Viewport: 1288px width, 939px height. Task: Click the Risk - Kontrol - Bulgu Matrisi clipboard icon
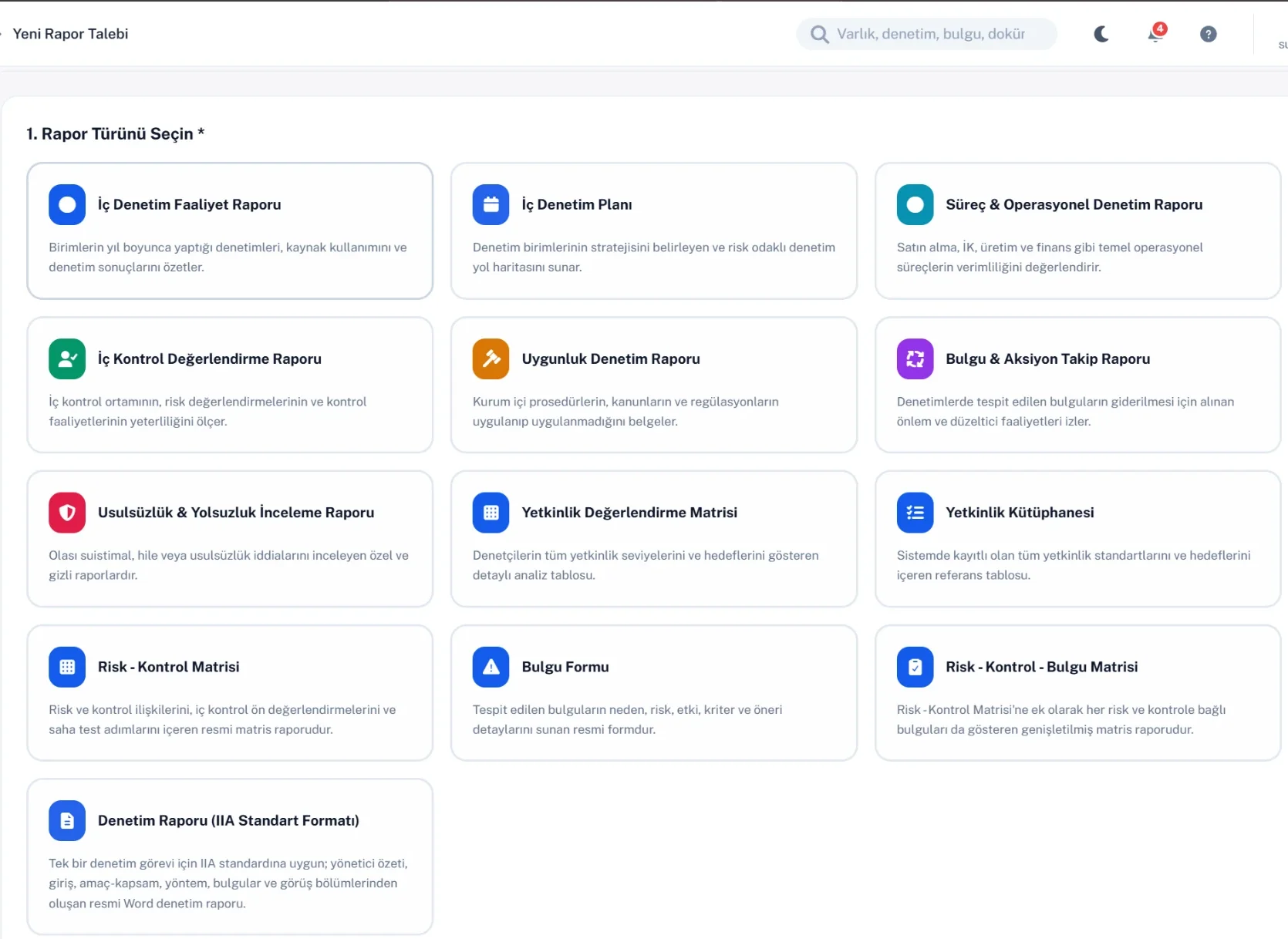[x=915, y=667]
